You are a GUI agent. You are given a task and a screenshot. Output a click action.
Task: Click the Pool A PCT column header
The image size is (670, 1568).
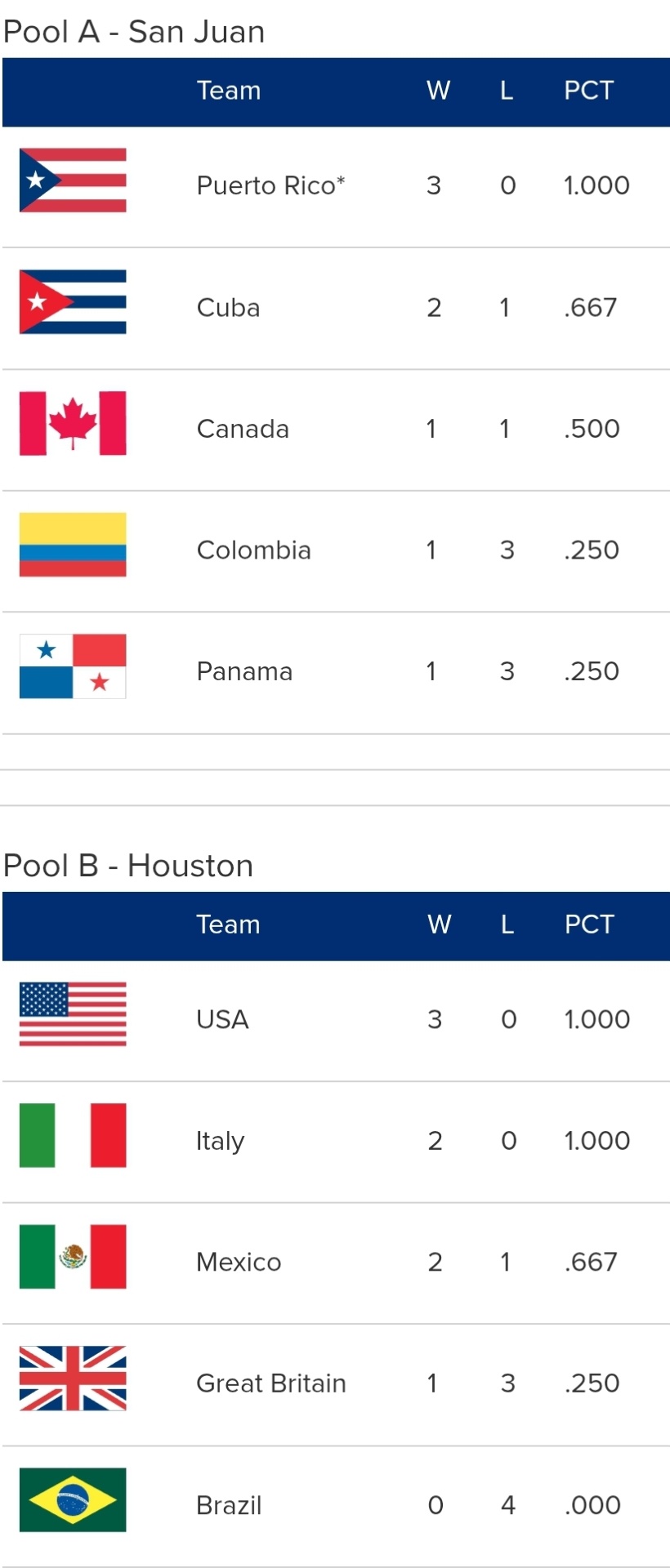588,91
